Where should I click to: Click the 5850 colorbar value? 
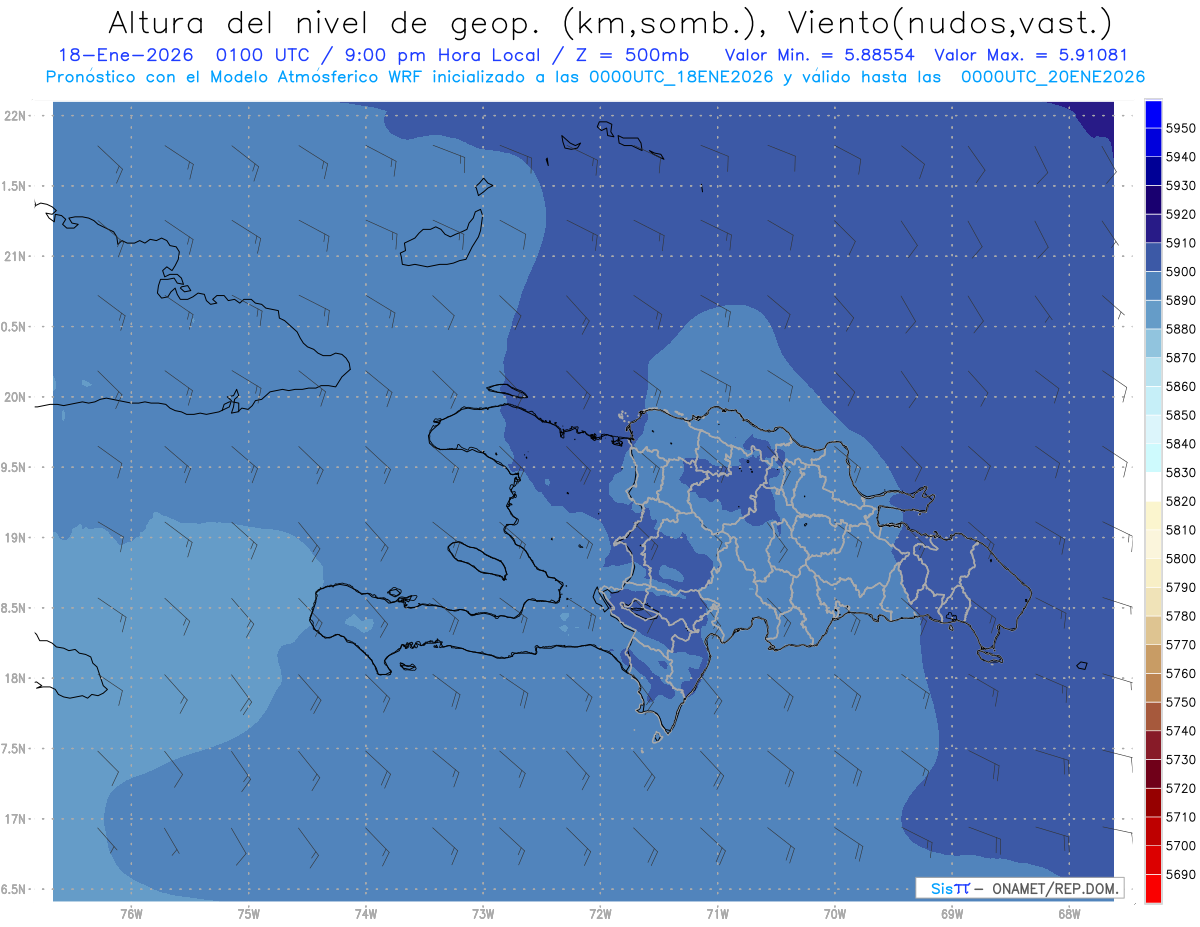tap(1180, 415)
